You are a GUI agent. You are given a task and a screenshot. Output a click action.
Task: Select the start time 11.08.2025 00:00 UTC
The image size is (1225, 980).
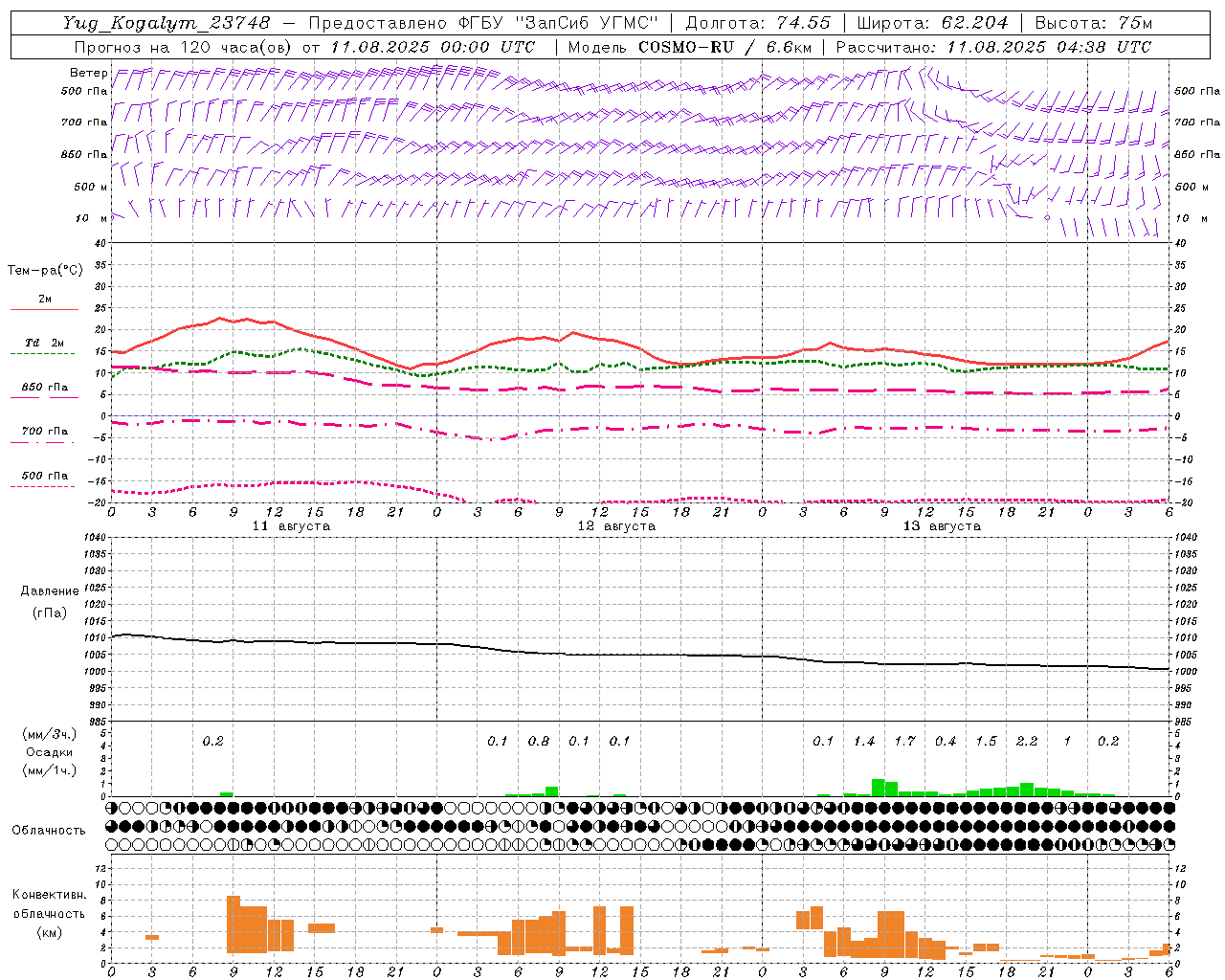point(433,47)
